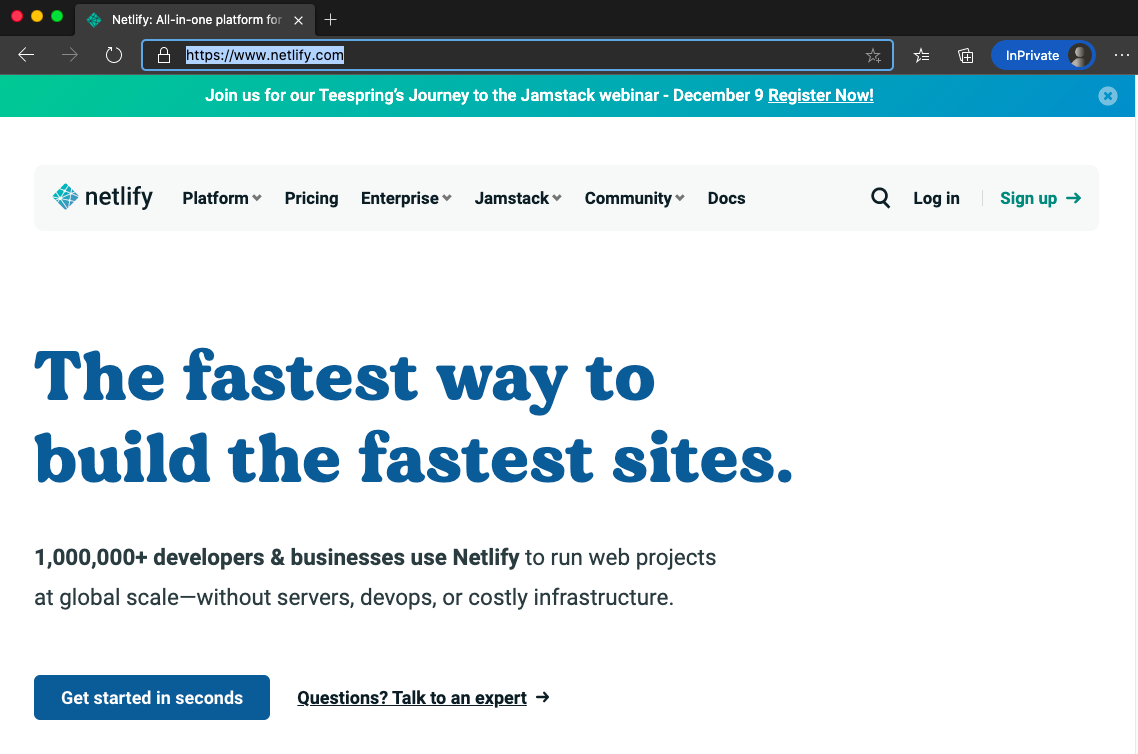Open the Favorites list icon

coord(922,55)
